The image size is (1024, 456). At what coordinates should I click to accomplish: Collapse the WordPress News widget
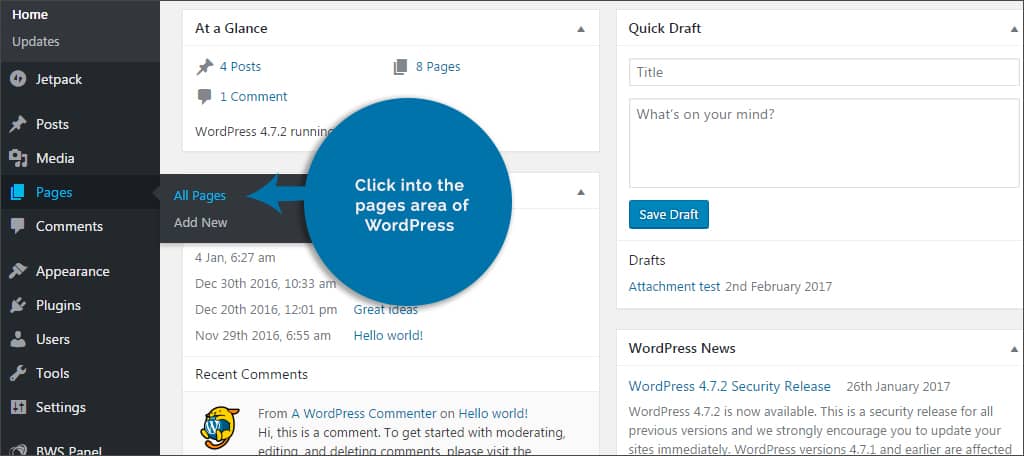pyautogui.click(x=1014, y=348)
